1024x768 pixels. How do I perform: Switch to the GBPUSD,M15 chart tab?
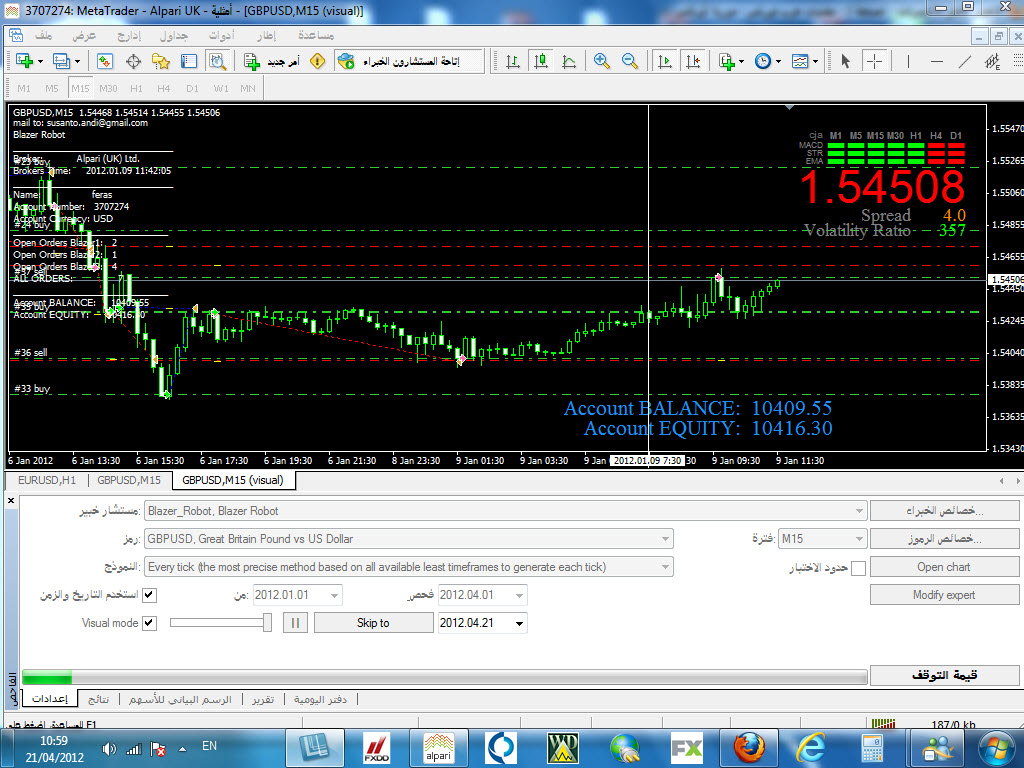click(x=129, y=480)
